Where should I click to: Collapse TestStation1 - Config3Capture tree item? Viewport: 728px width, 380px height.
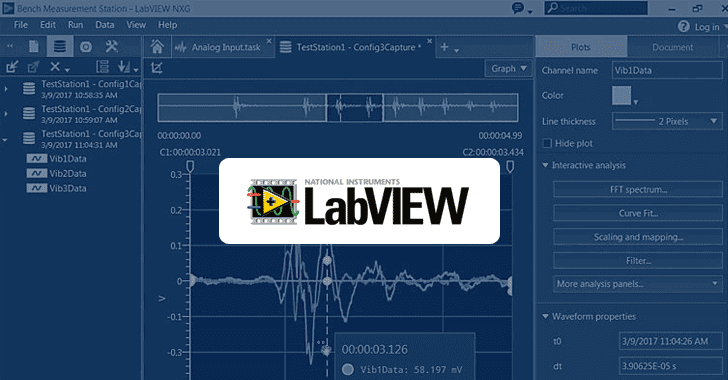click(x=5, y=139)
